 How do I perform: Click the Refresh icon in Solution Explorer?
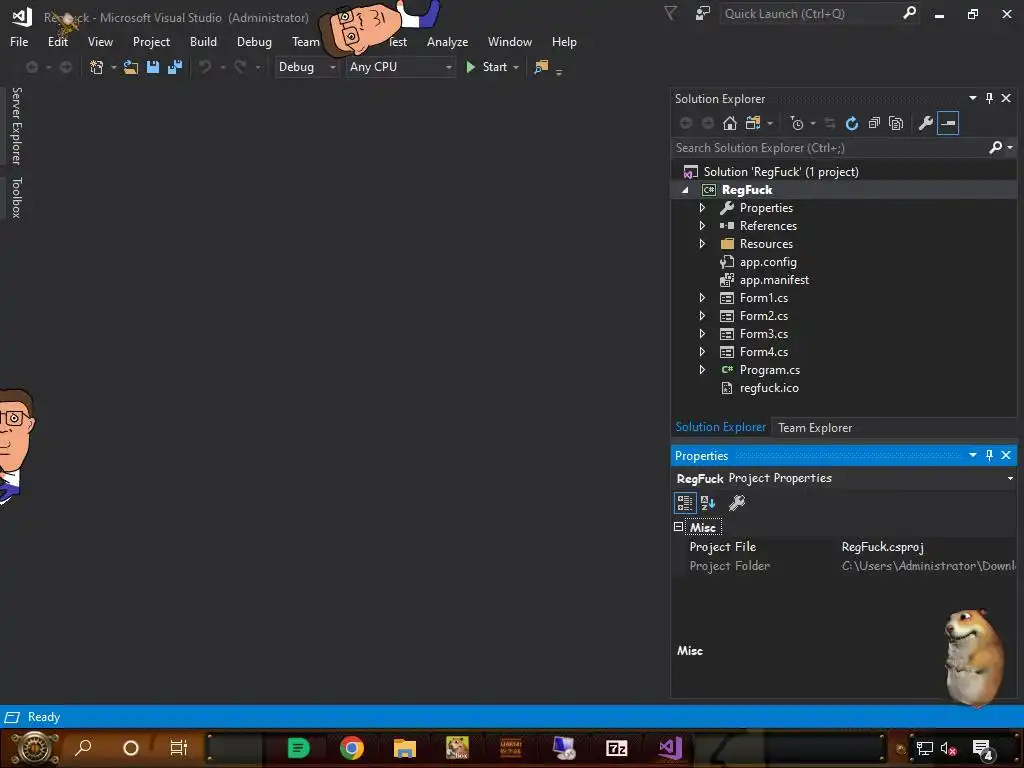852,123
